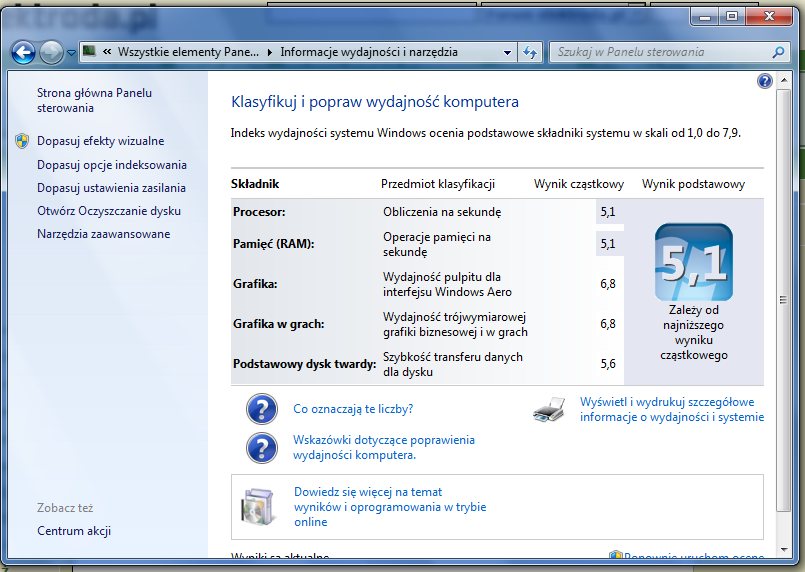Screen dimensions: 805x572
Task: Click the 'Przedmiot klasyfikacji' column header
Action: [438, 184]
